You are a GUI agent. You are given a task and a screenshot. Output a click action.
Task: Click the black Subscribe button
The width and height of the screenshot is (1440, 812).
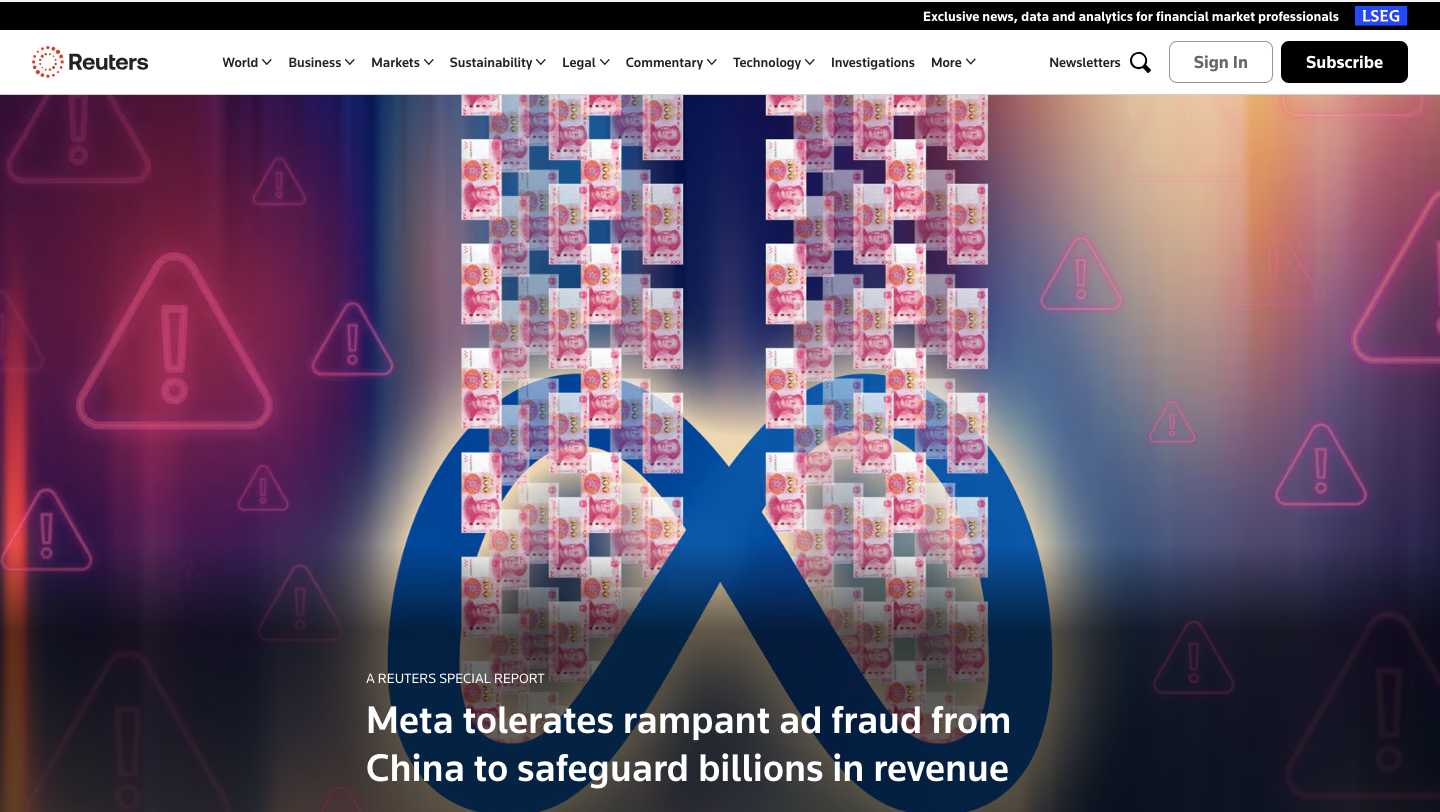[1344, 62]
